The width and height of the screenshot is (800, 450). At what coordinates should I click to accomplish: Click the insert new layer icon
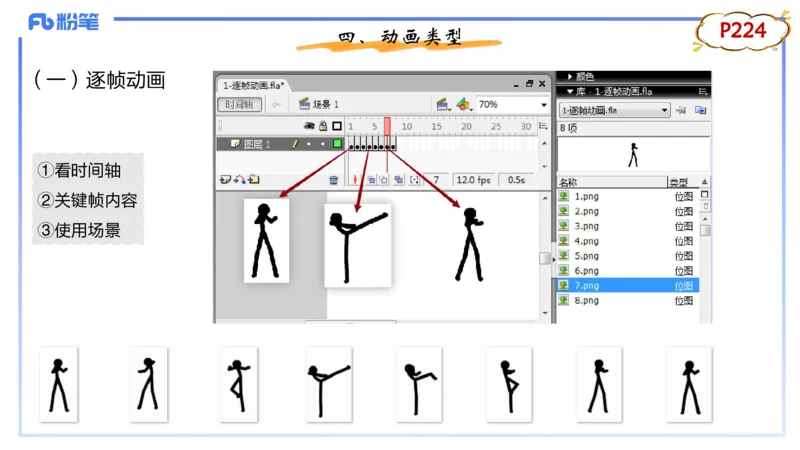pyautogui.click(x=225, y=180)
